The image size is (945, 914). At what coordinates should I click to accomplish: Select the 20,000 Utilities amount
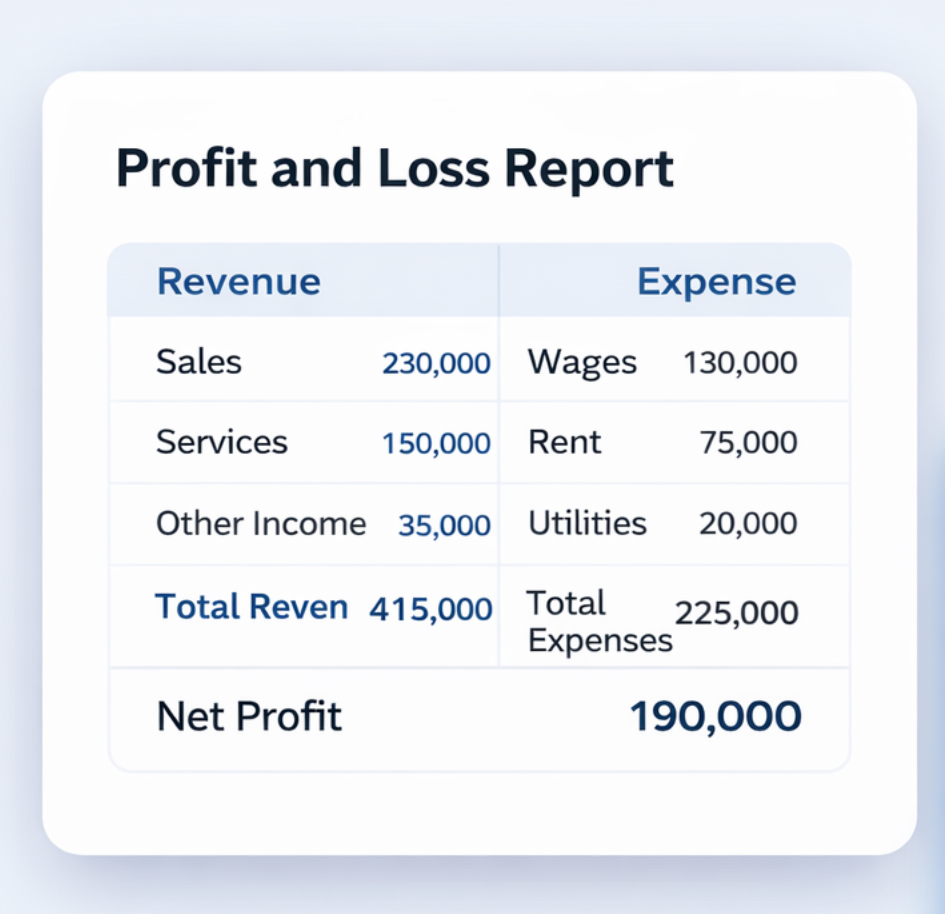(x=748, y=523)
